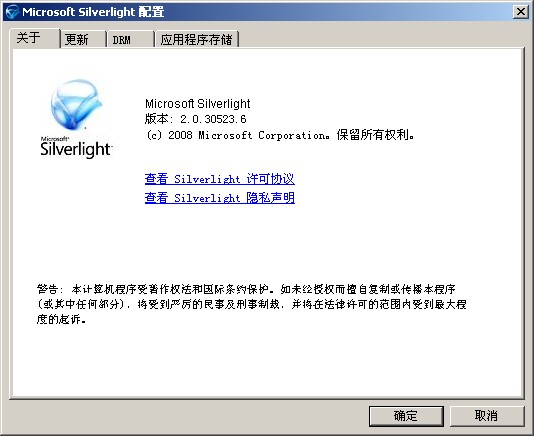Image resolution: width=534 pixels, height=436 pixels.
Task: Click the Microsoft Silverlight product name text
Action: [x=198, y=104]
